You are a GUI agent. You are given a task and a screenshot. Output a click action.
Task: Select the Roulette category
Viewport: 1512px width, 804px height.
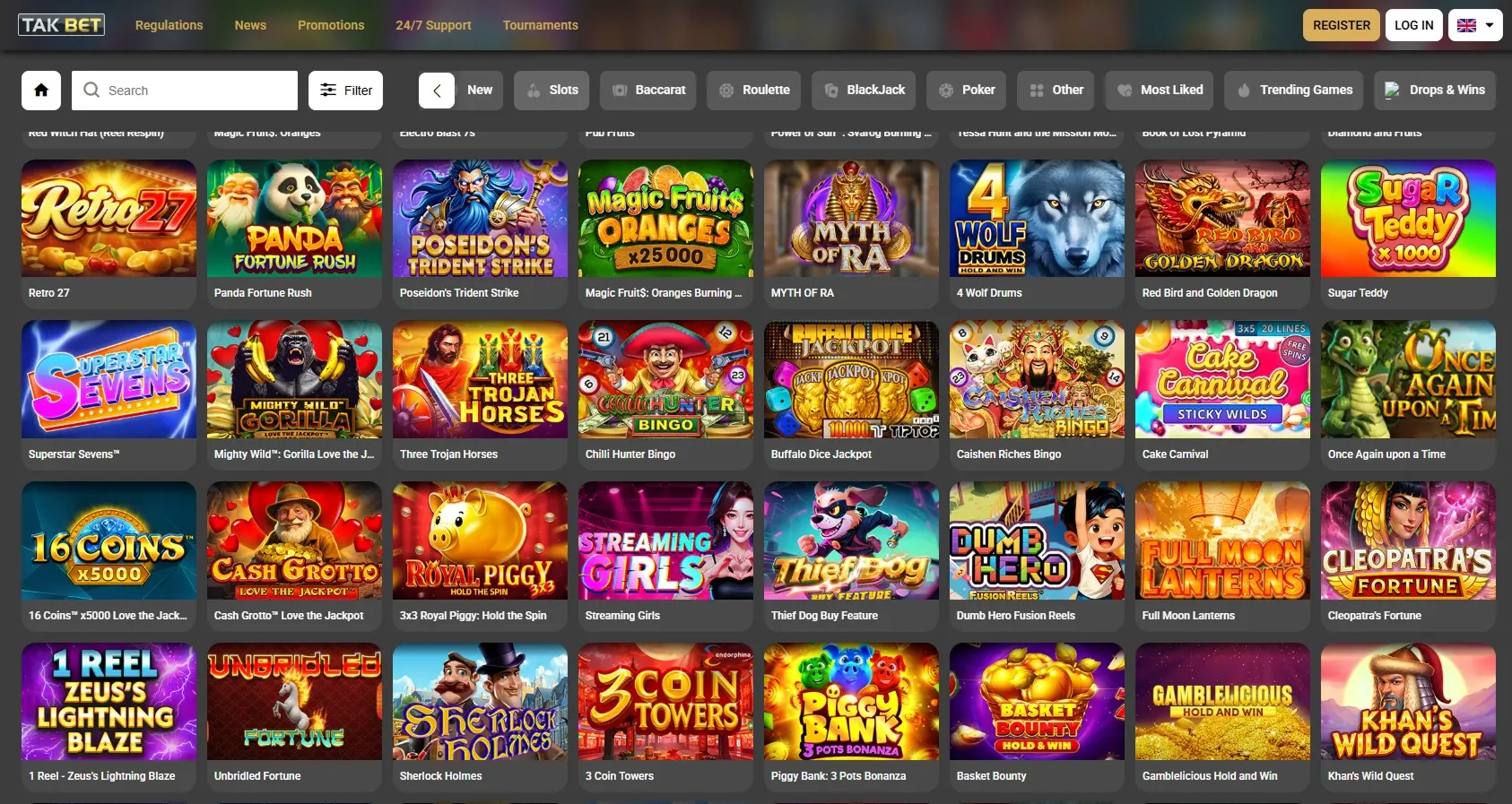tap(753, 91)
